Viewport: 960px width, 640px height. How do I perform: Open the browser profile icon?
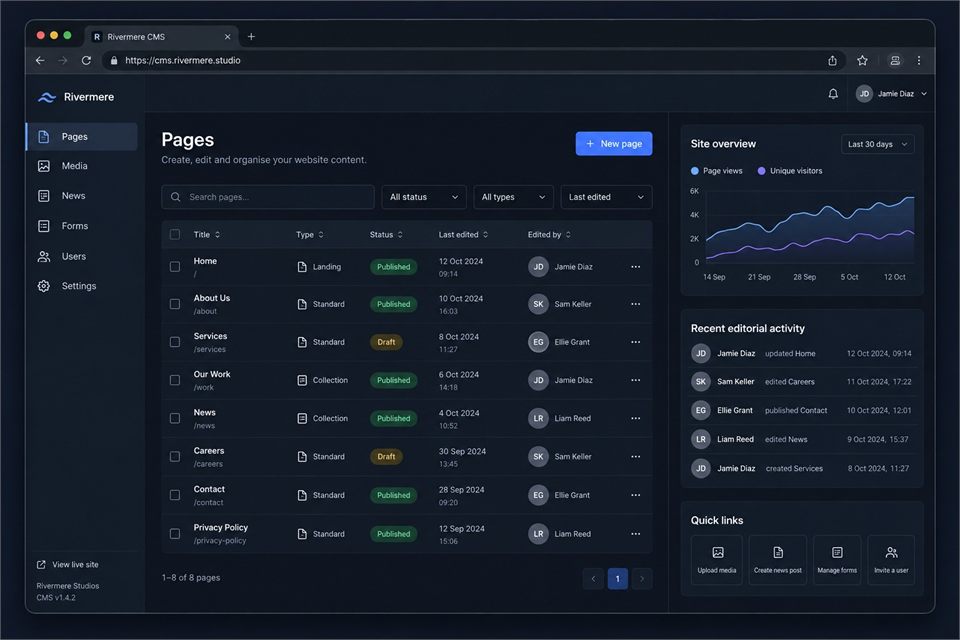894,60
